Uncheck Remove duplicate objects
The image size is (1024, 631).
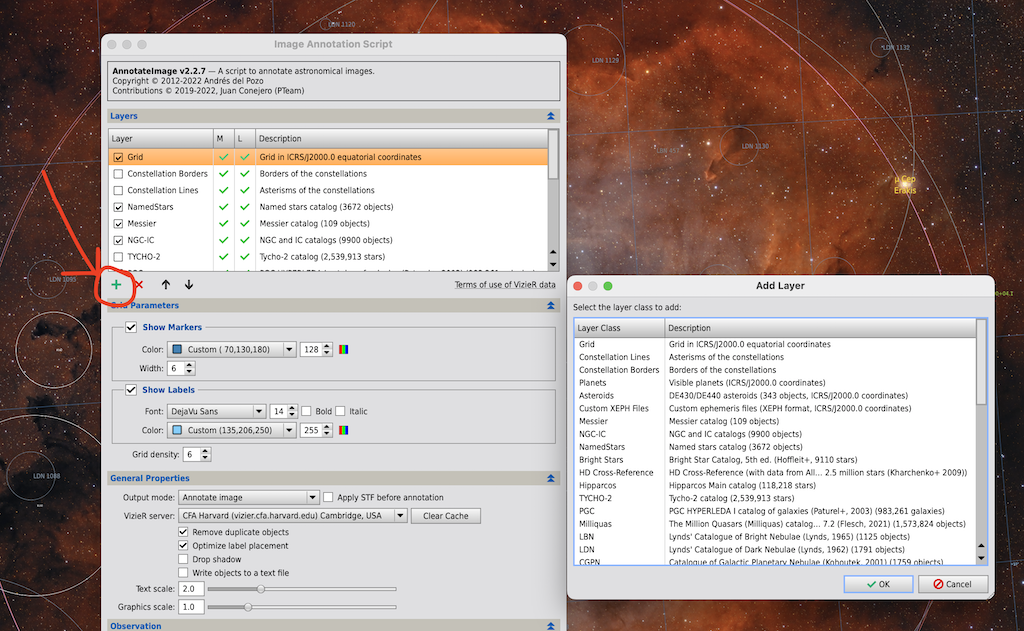click(x=184, y=532)
